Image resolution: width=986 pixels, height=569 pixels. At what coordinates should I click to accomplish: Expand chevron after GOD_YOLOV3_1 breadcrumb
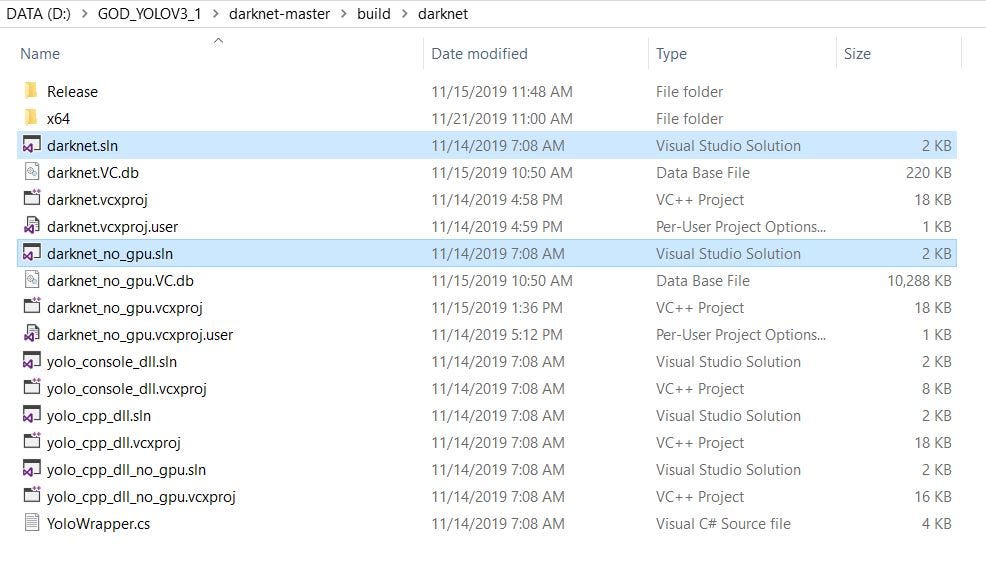[x=215, y=14]
